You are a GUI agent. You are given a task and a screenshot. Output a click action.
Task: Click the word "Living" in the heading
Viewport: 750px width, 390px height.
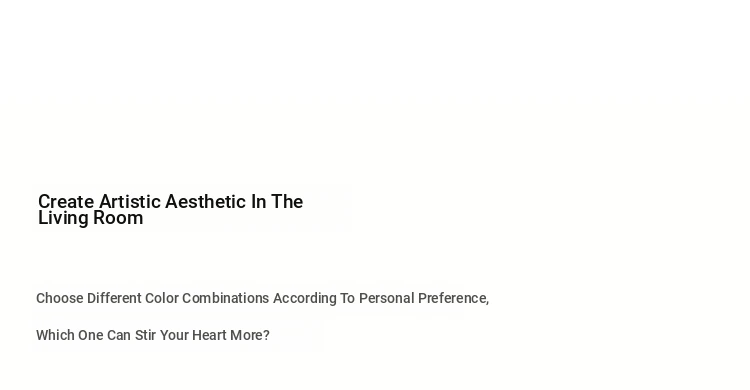pos(63,219)
